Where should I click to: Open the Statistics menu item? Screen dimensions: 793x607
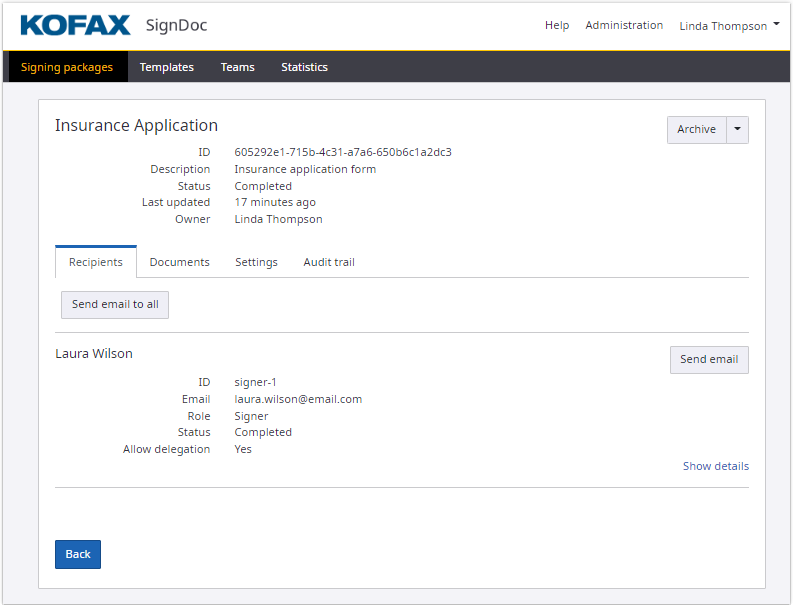click(304, 67)
